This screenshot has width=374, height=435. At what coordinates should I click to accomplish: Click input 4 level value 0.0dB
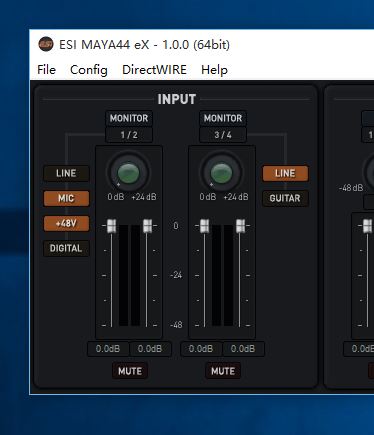click(243, 349)
